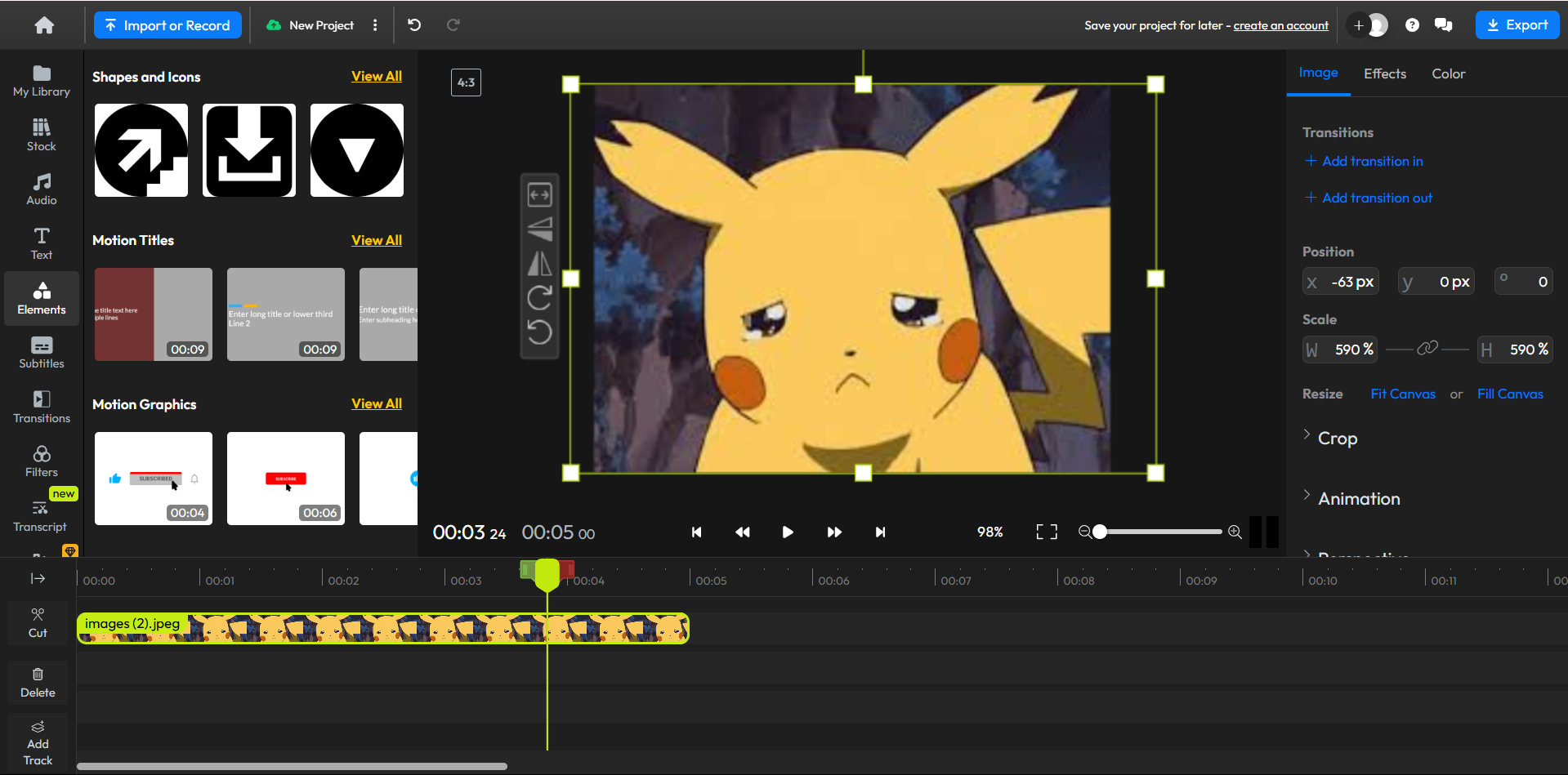This screenshot has width=1568, height=775.
Task: Open the create an account link
Action: pos(1280,25)
